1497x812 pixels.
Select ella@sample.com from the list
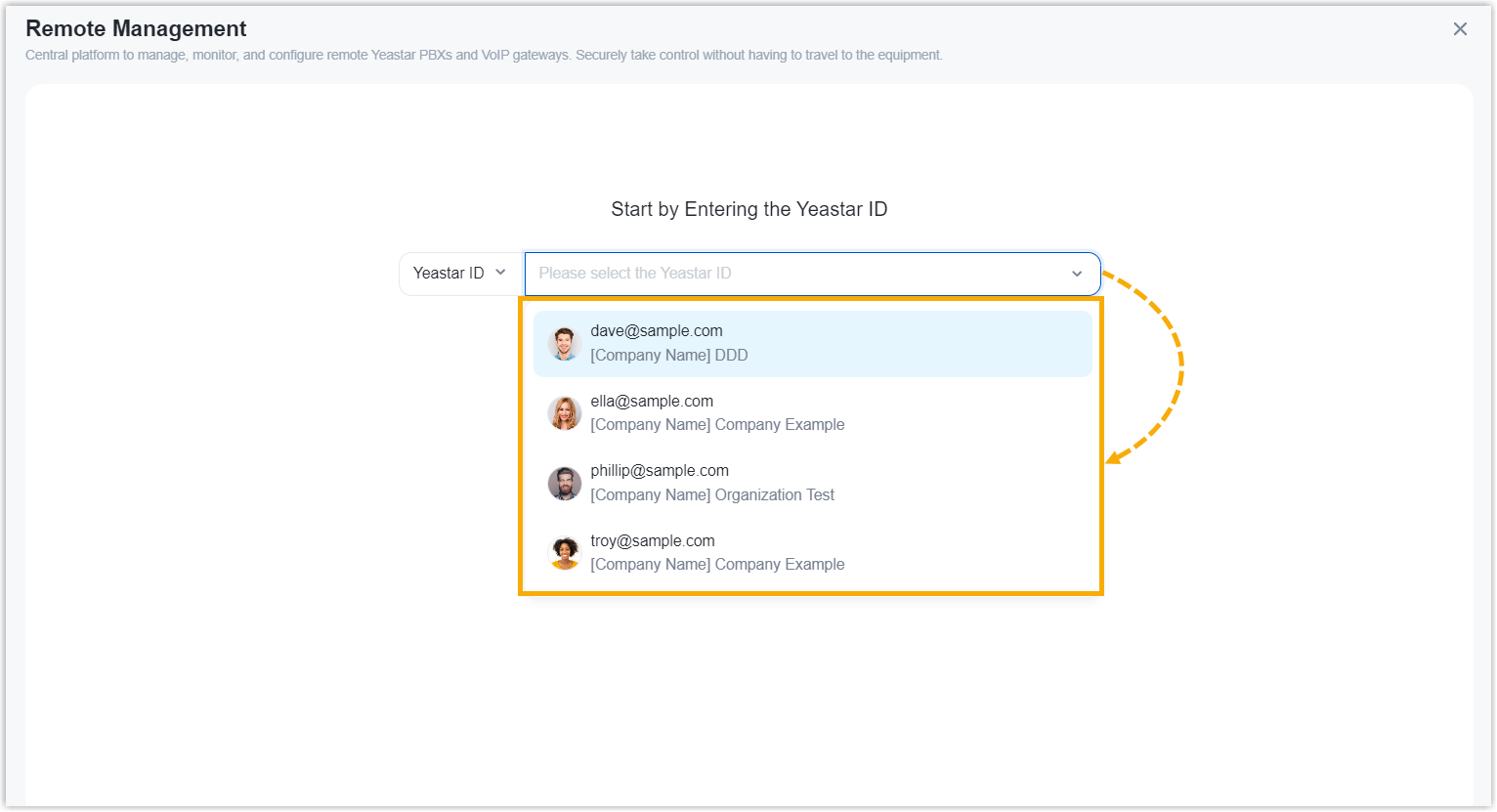(x=652, y=402)
